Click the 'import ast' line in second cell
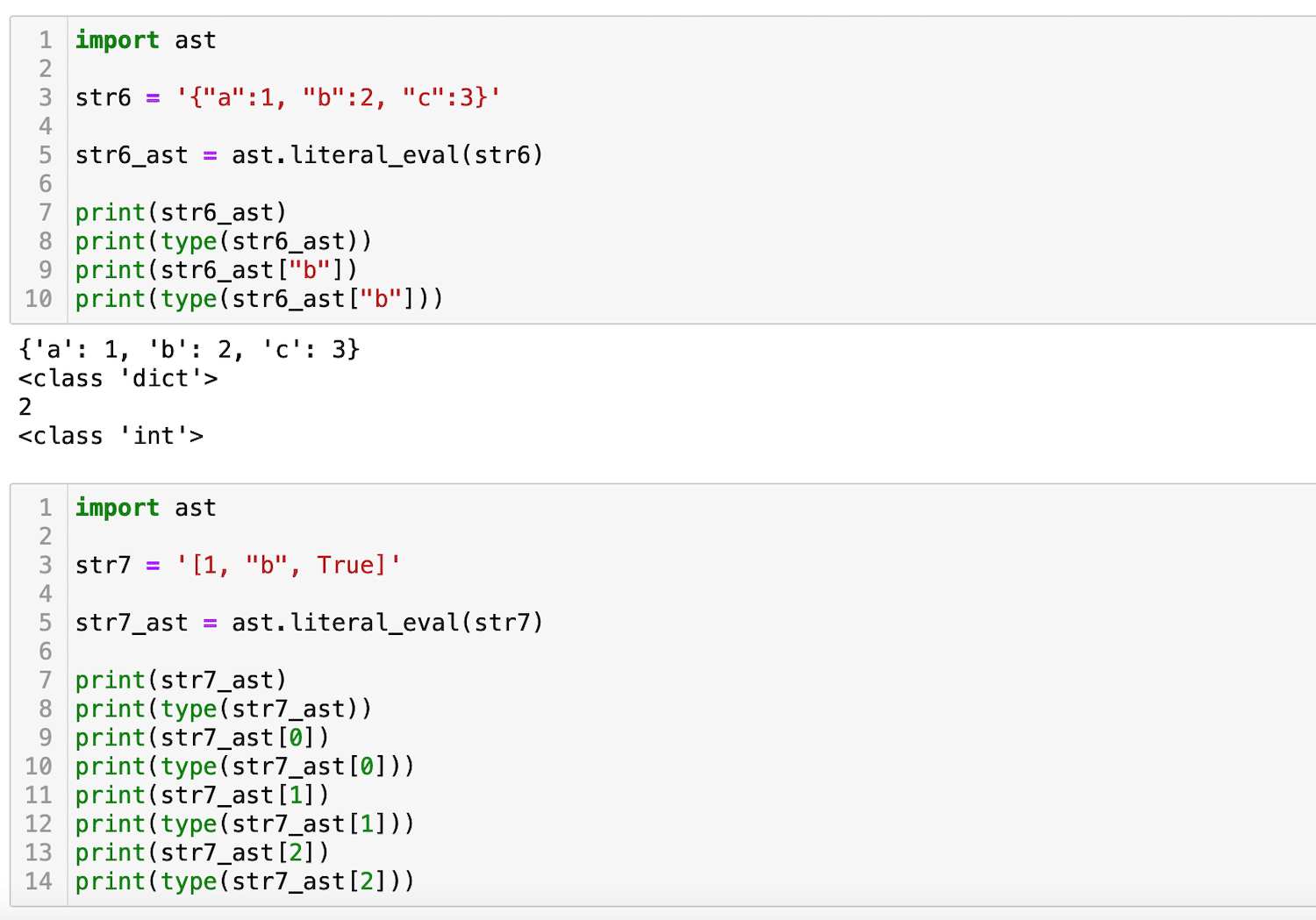Viewport: 1316px width, 920px height. point(145,508)
